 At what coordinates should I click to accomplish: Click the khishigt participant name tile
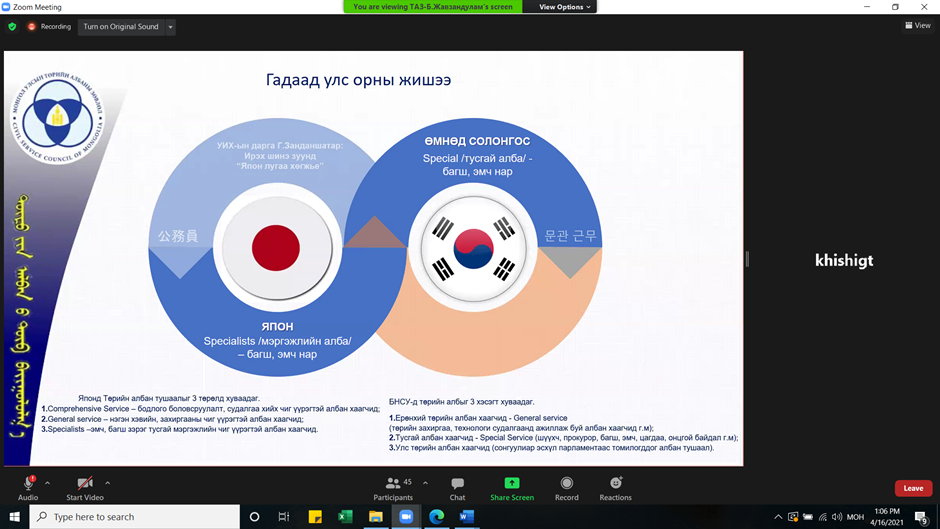843,260
